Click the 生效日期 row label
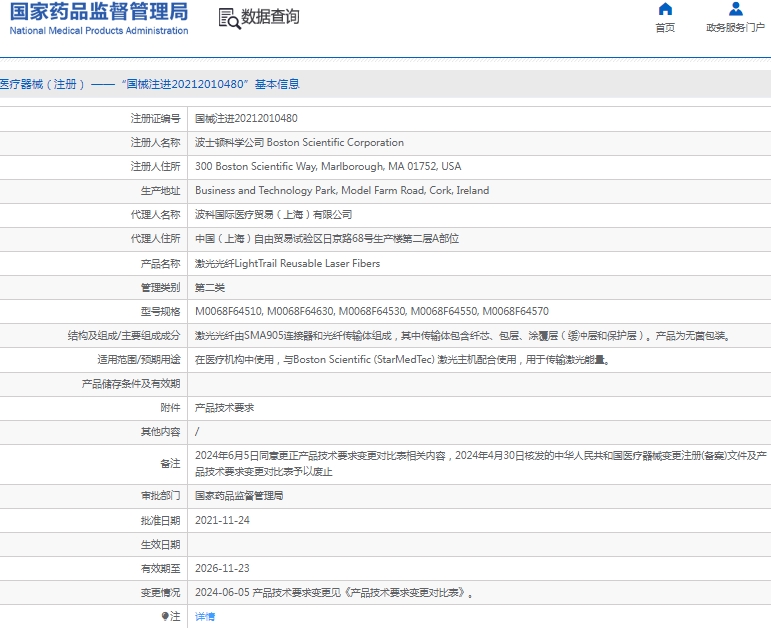This screenshot has height=628, width=771. (x=160, y=544)
